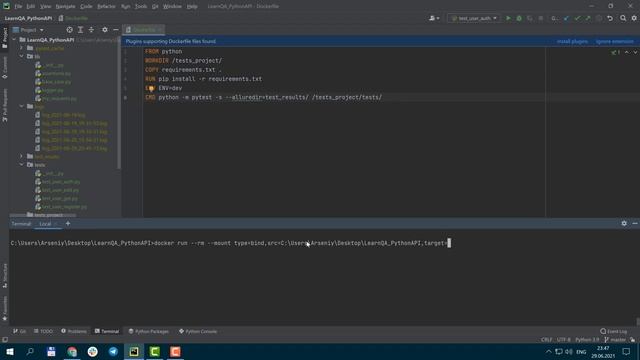Click the Run with Coverage icon
The height and width of the screenshot is (360, 640).
coord(530,18)
